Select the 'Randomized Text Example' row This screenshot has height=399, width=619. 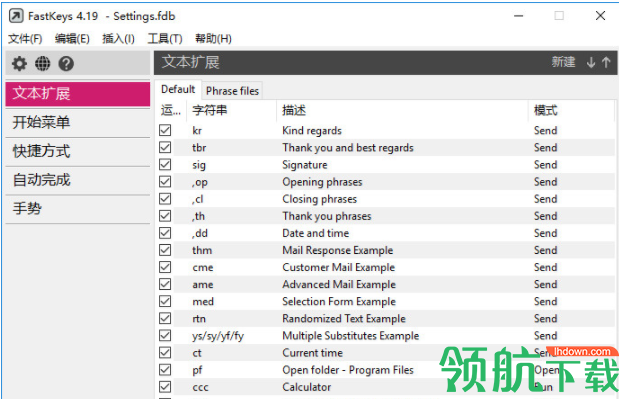tap(386, 318)
